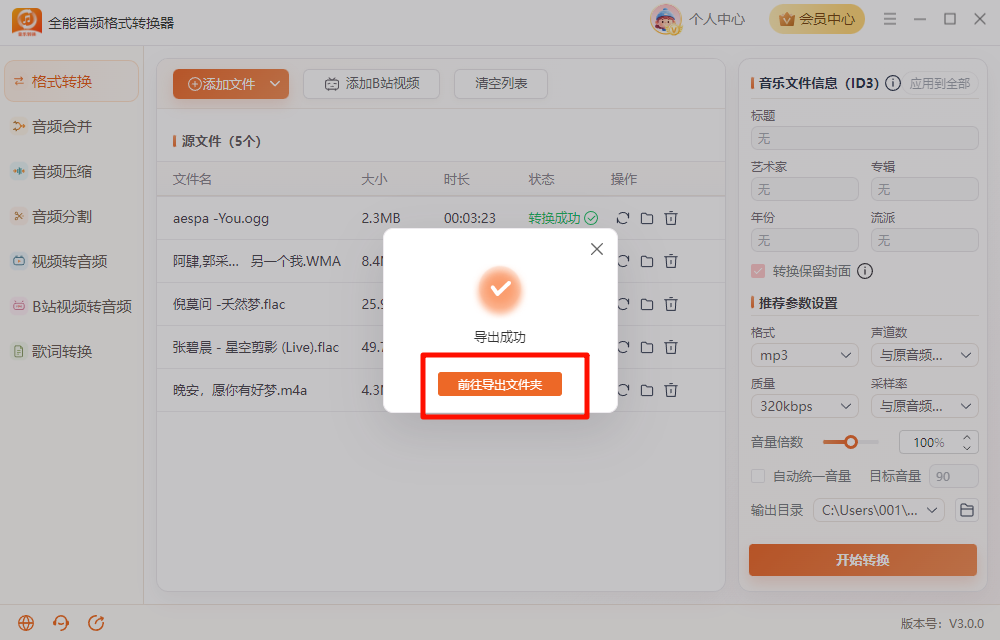Click the circular arrow icon beside the headset
1000x640 pixels.
pyautogui.click(x=96, y=623)
